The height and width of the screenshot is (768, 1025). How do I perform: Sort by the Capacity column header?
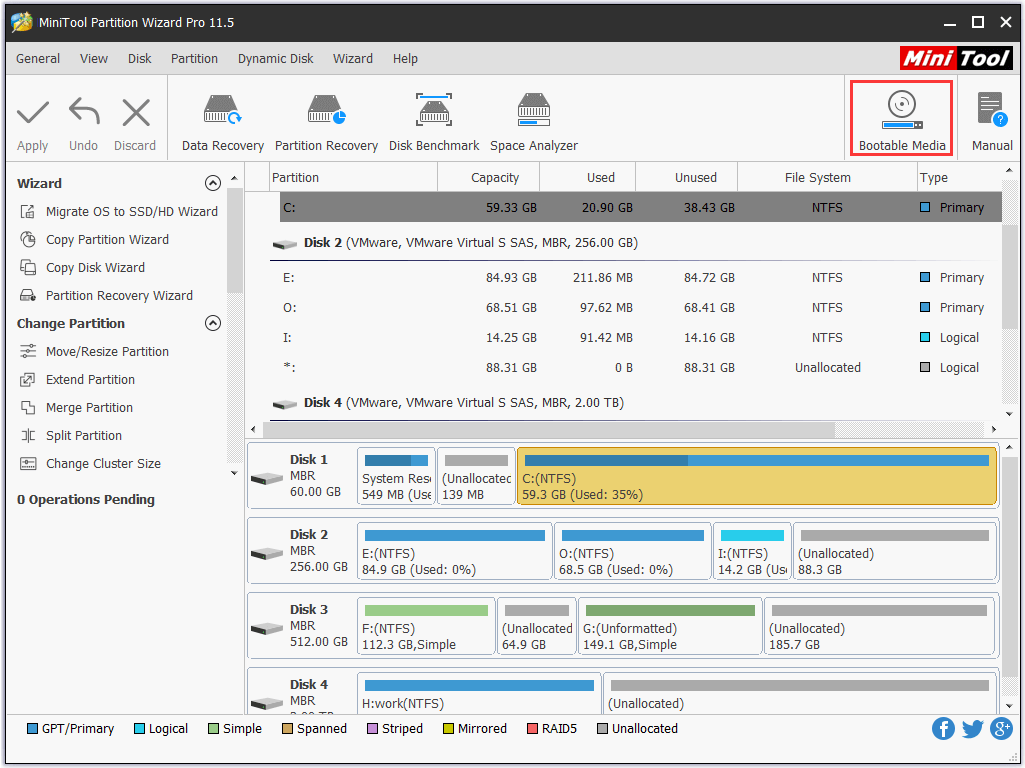click(488, 177)
